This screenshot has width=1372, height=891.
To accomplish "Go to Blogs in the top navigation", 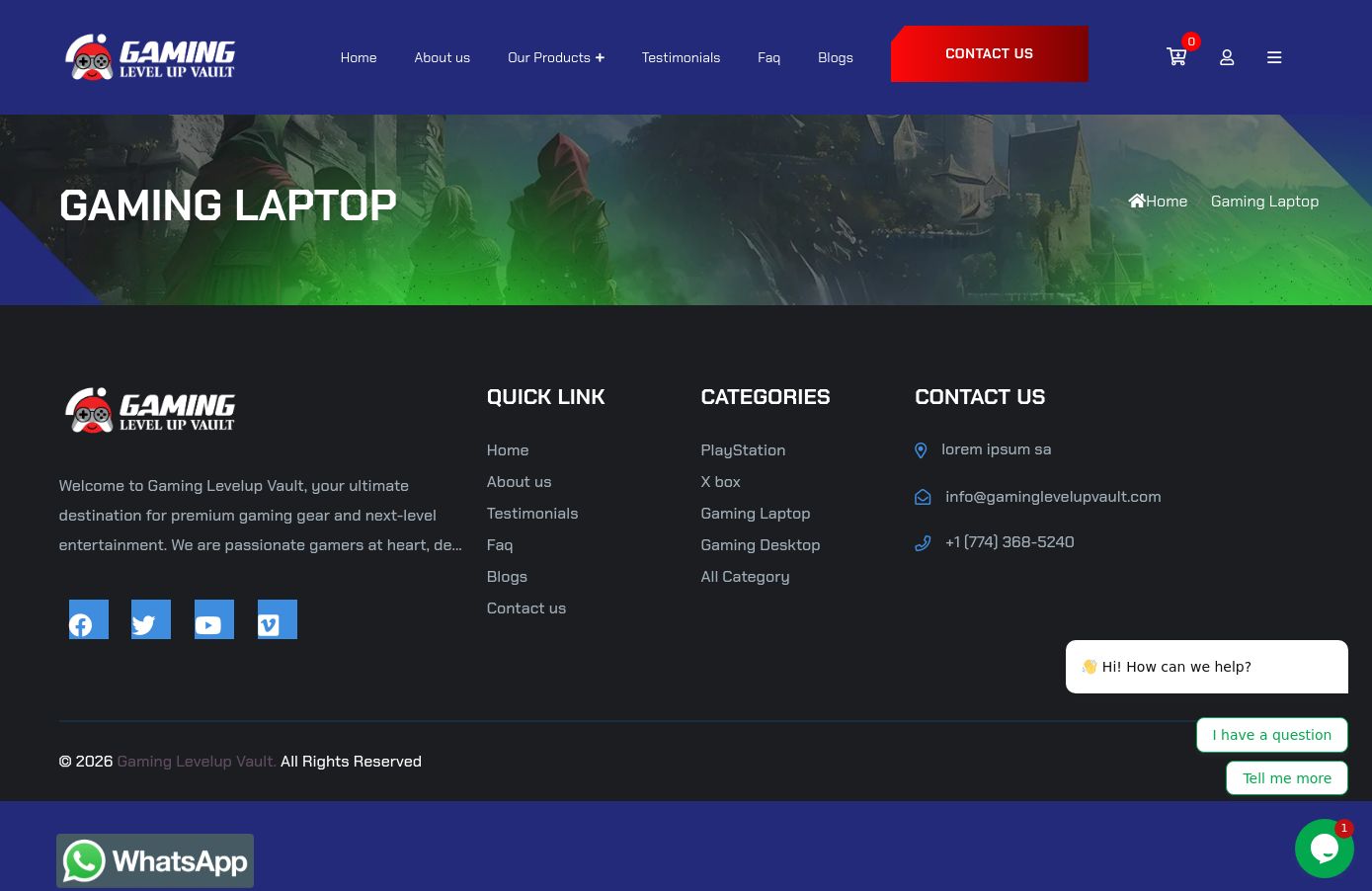I will (x=835, y=57).
